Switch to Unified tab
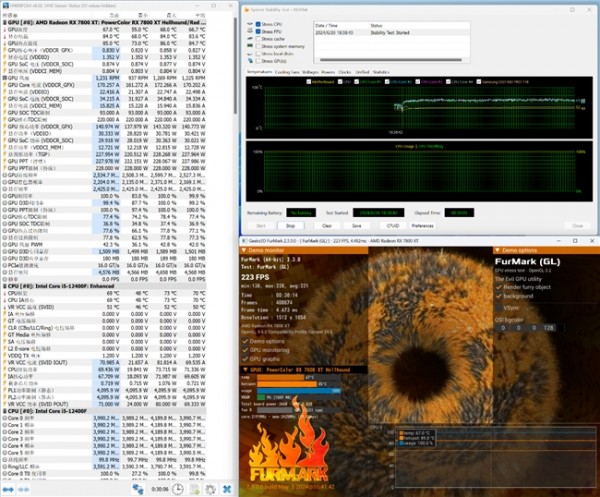600x497 pixels. click(362, 72)
